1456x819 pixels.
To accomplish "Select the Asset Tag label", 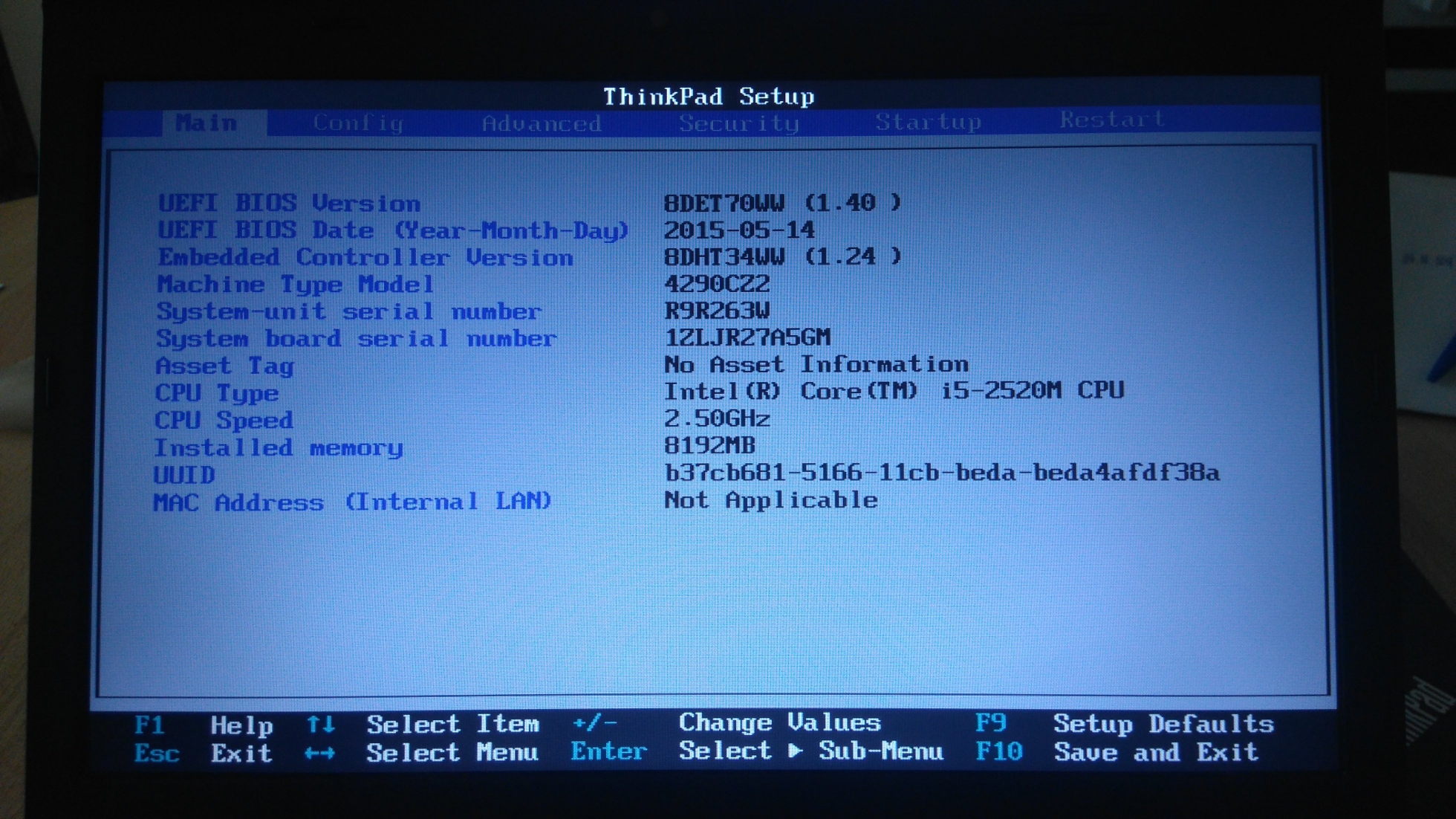I will tap(224, 366).
